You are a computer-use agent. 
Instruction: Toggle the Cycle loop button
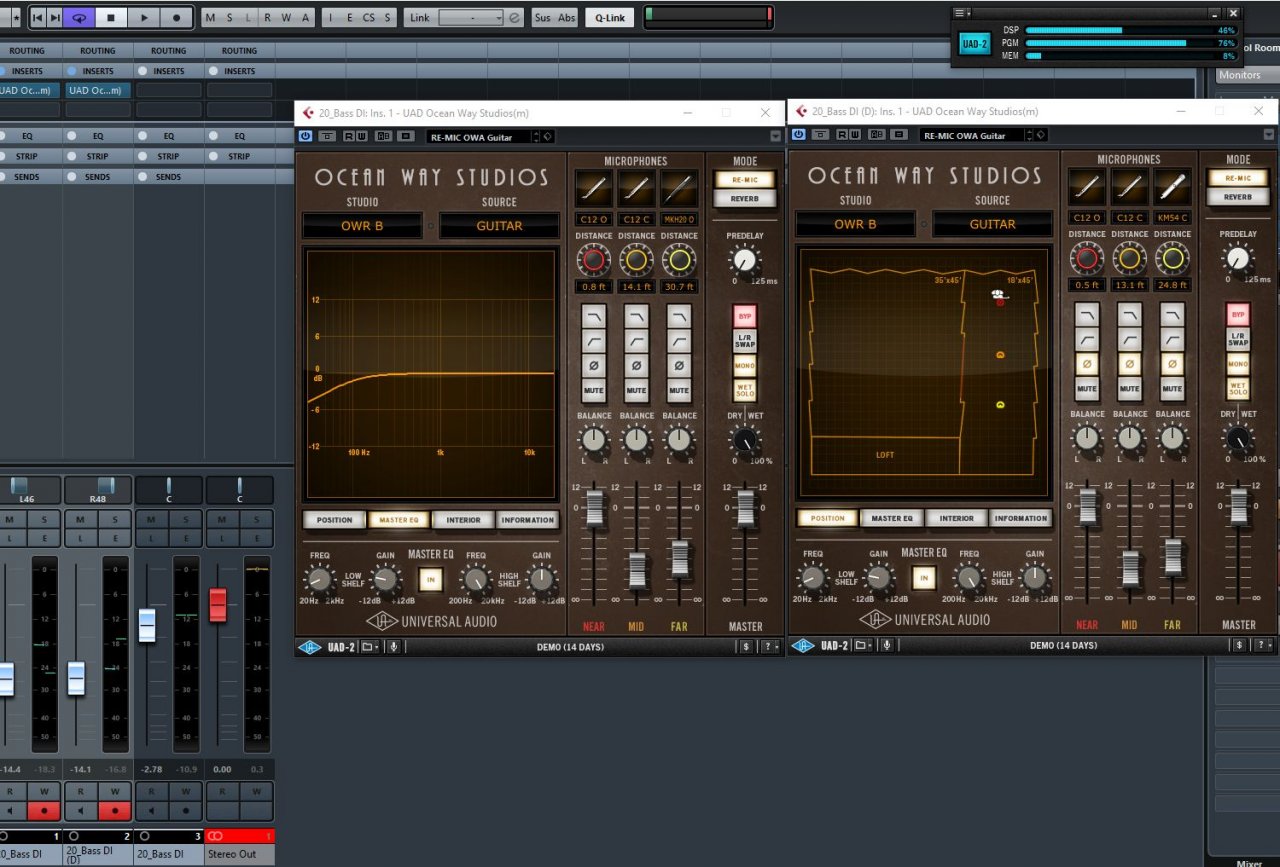pyautogui.click(x=79, y=17)
